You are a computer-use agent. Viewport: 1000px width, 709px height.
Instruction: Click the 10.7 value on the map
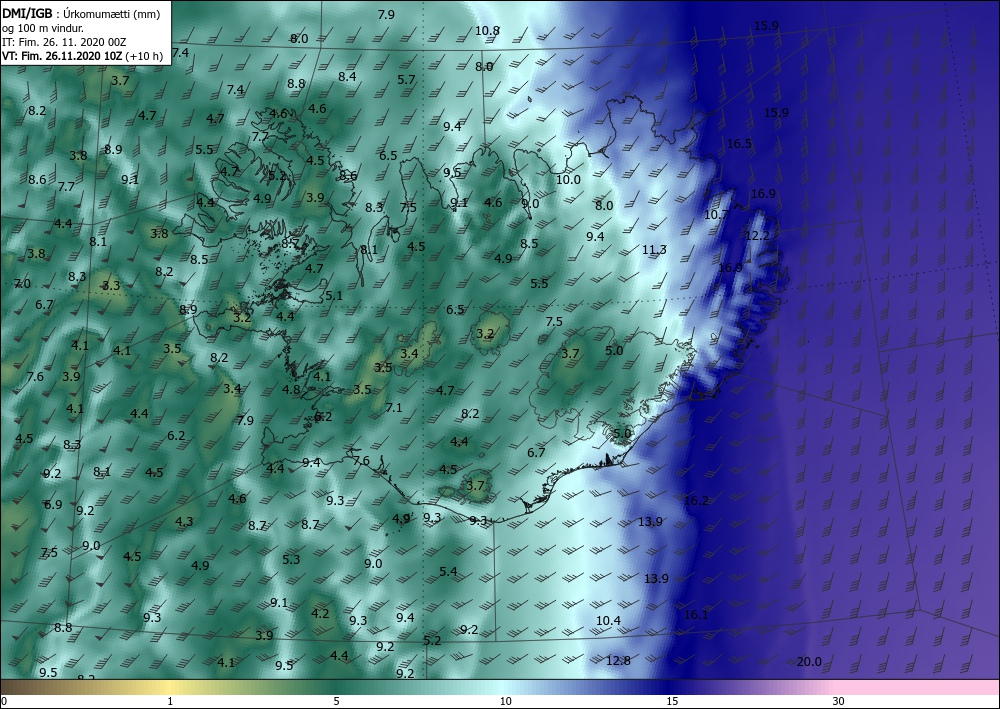click(x=716, y=215)
